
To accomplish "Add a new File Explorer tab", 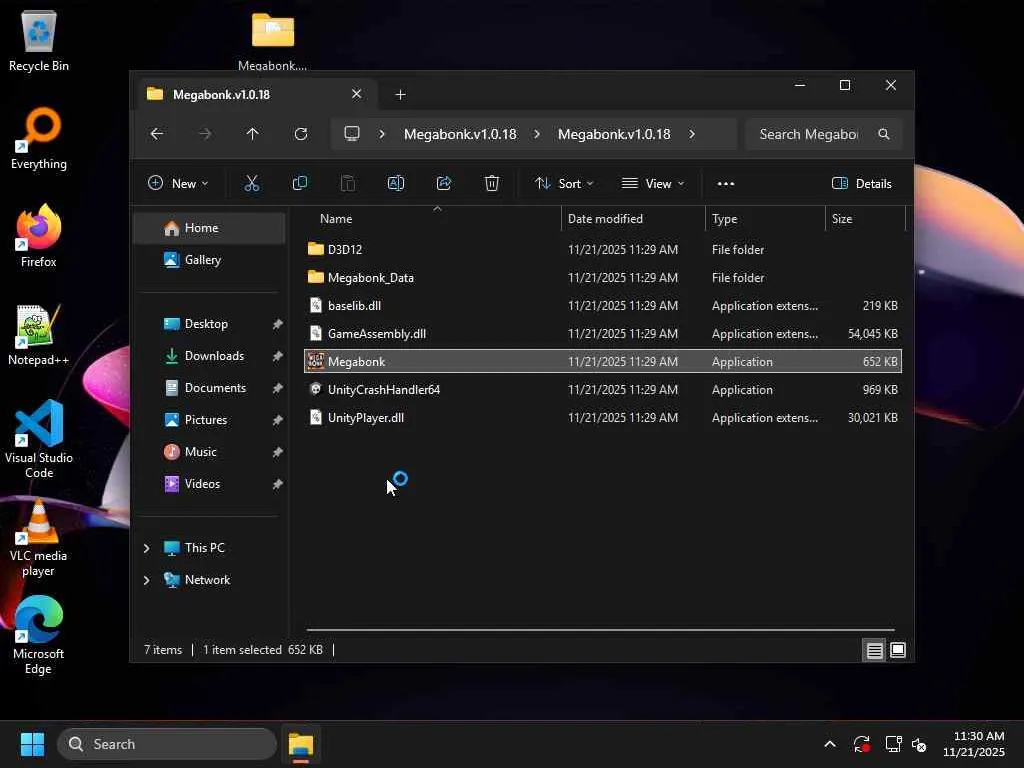I will [400, 94].
